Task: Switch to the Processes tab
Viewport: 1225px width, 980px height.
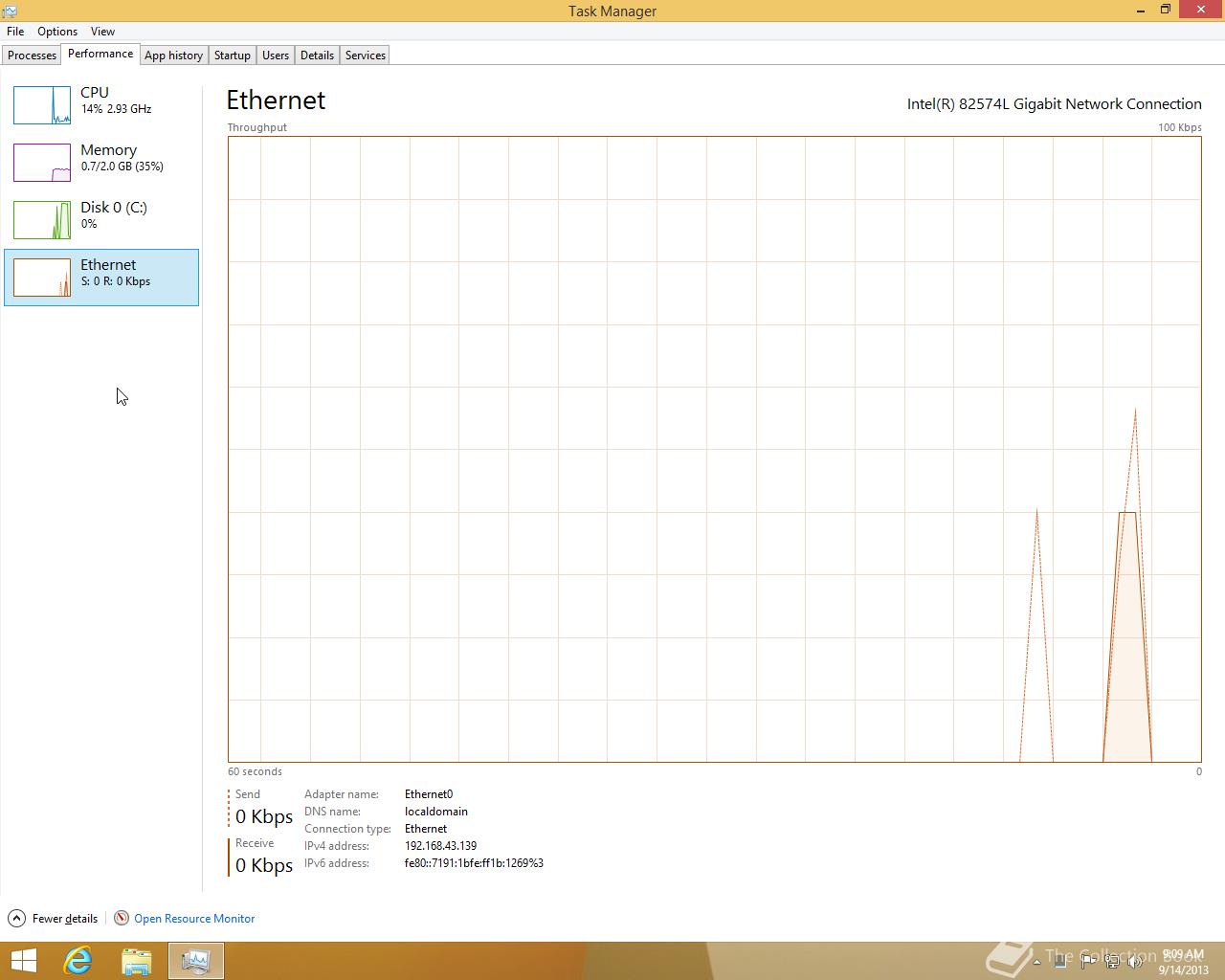Action: [33, 56]
